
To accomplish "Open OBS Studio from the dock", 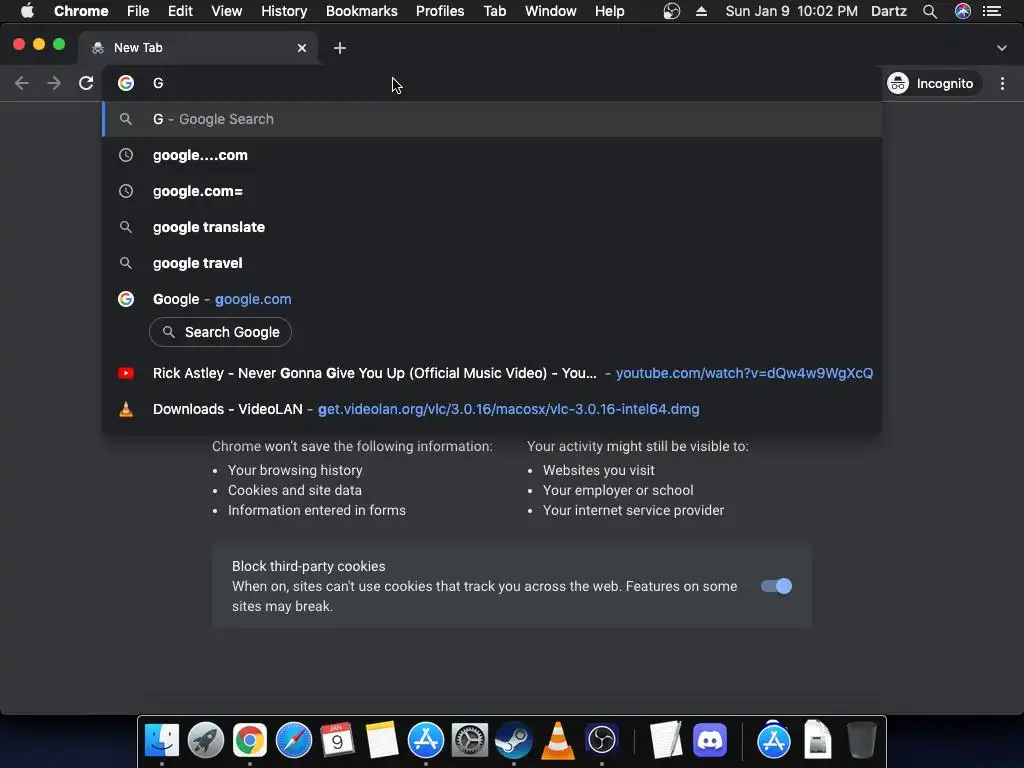I will (x=601, y=741).
